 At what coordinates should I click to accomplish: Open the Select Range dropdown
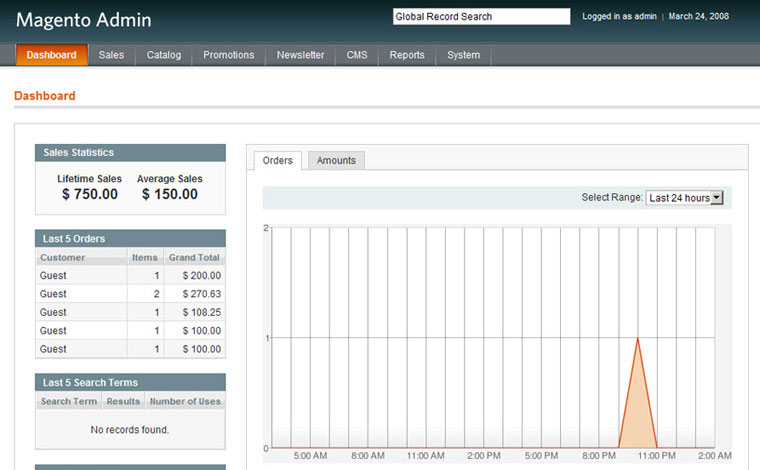point(684,198)
